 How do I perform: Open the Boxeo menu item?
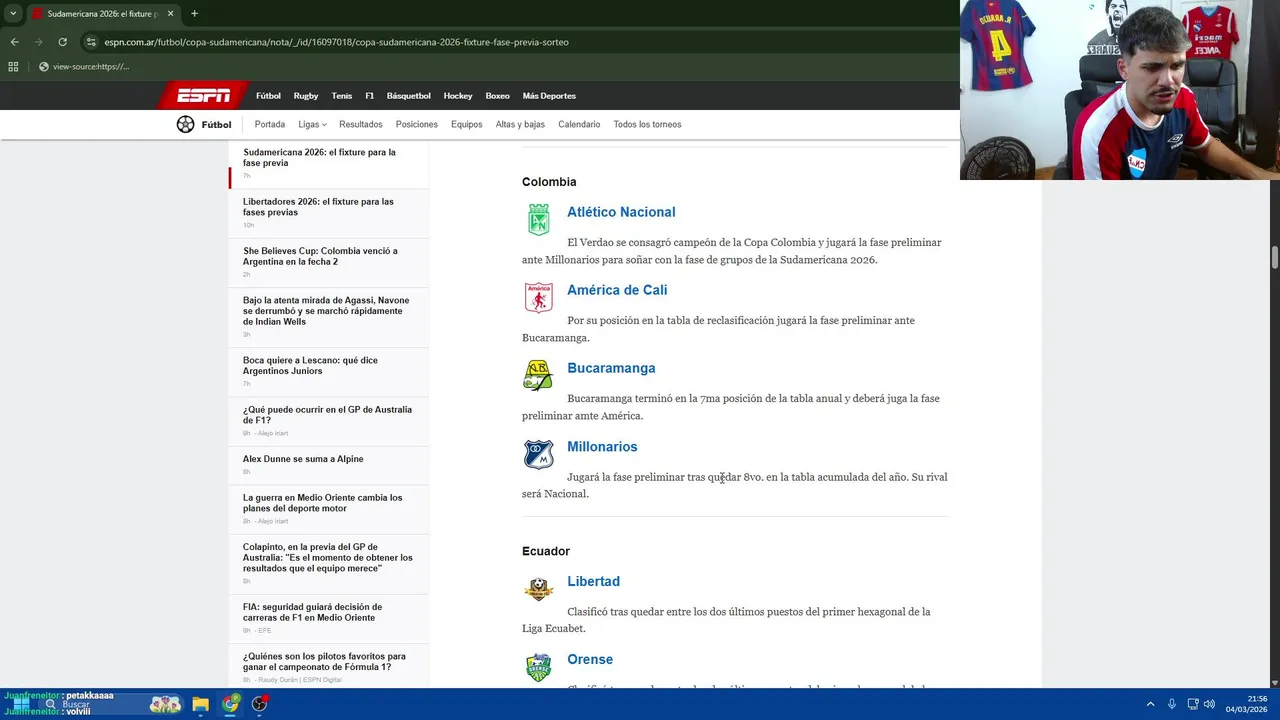pyautogui.click(x=497, y=96)
